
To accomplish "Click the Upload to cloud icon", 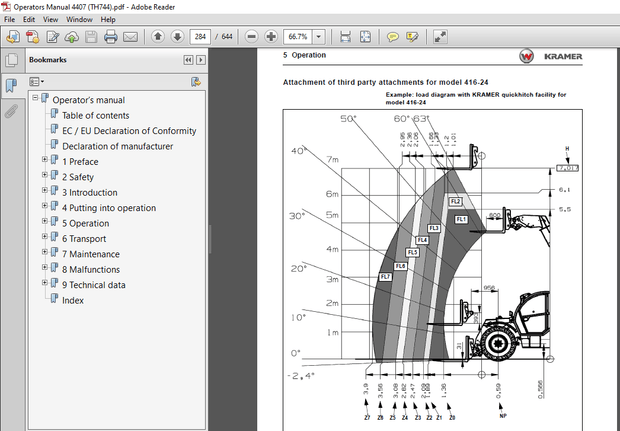I will pos(72,37).
